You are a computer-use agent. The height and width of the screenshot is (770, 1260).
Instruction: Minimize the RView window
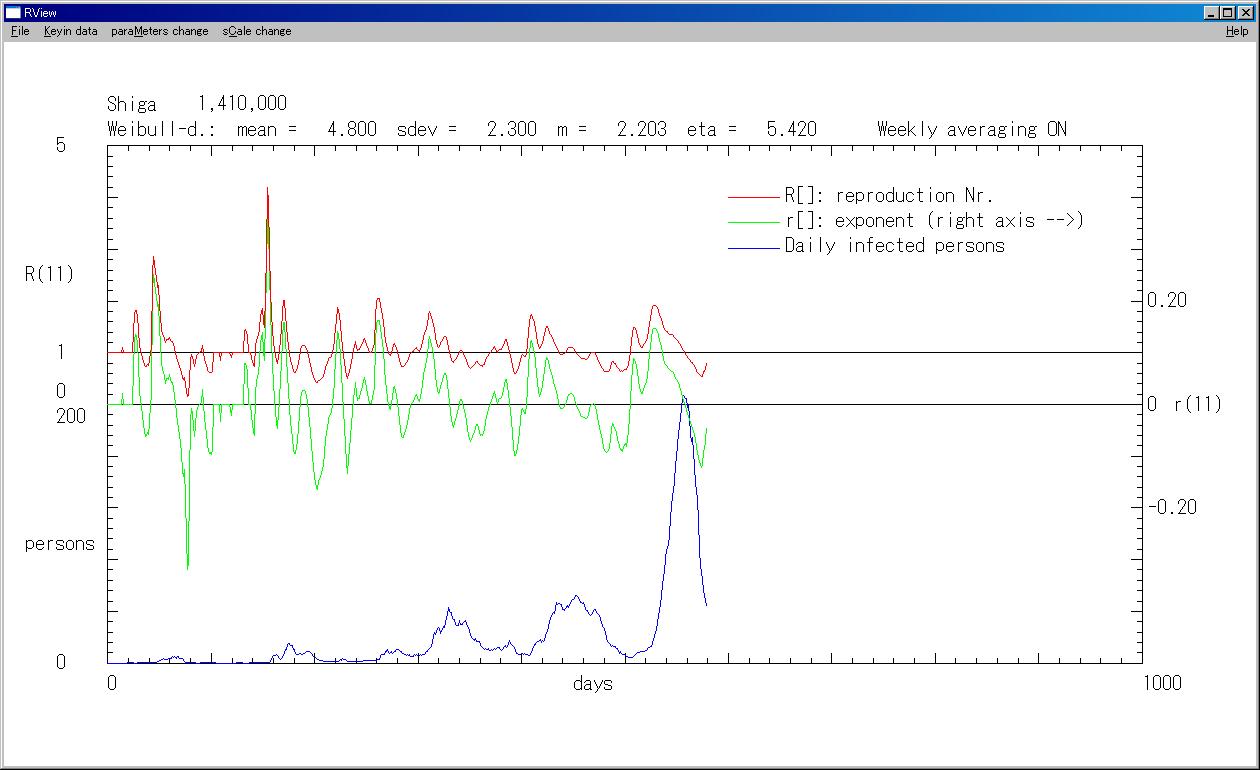coord(1212,13)
